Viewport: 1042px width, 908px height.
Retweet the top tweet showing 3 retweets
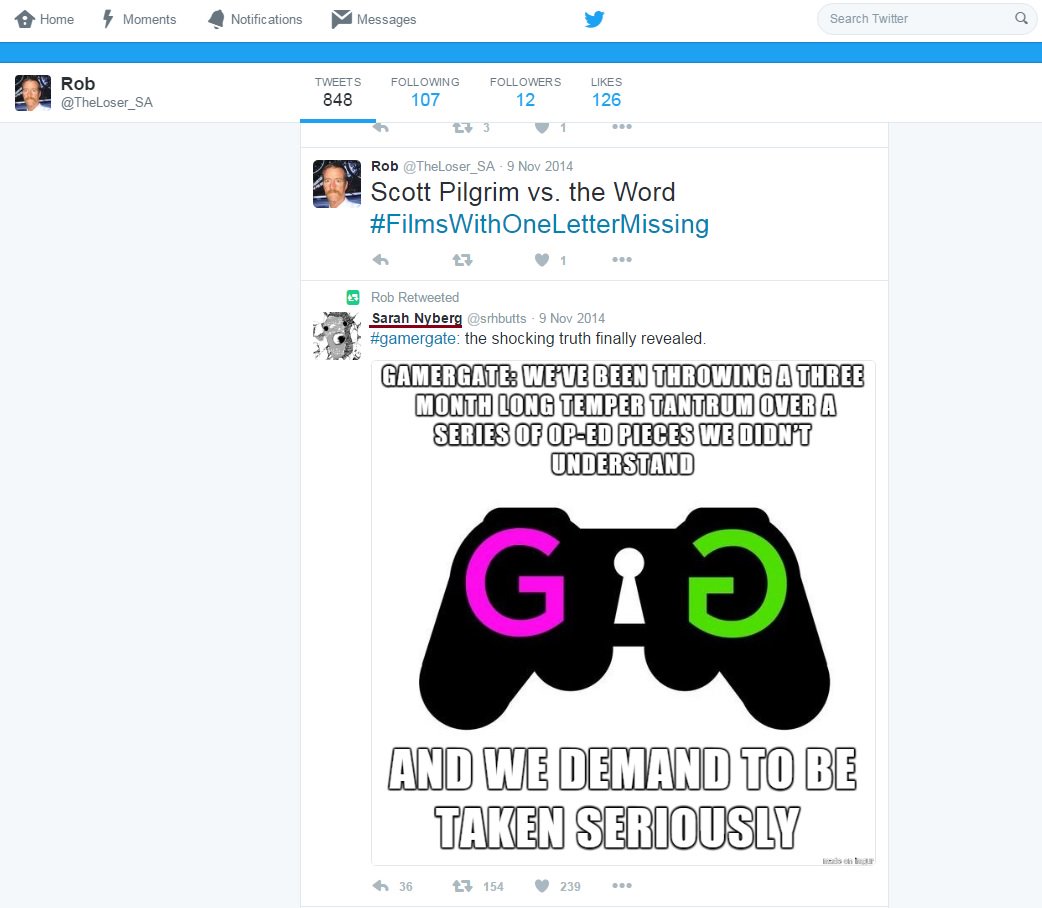pyautogui.click(x=463, y=127)
